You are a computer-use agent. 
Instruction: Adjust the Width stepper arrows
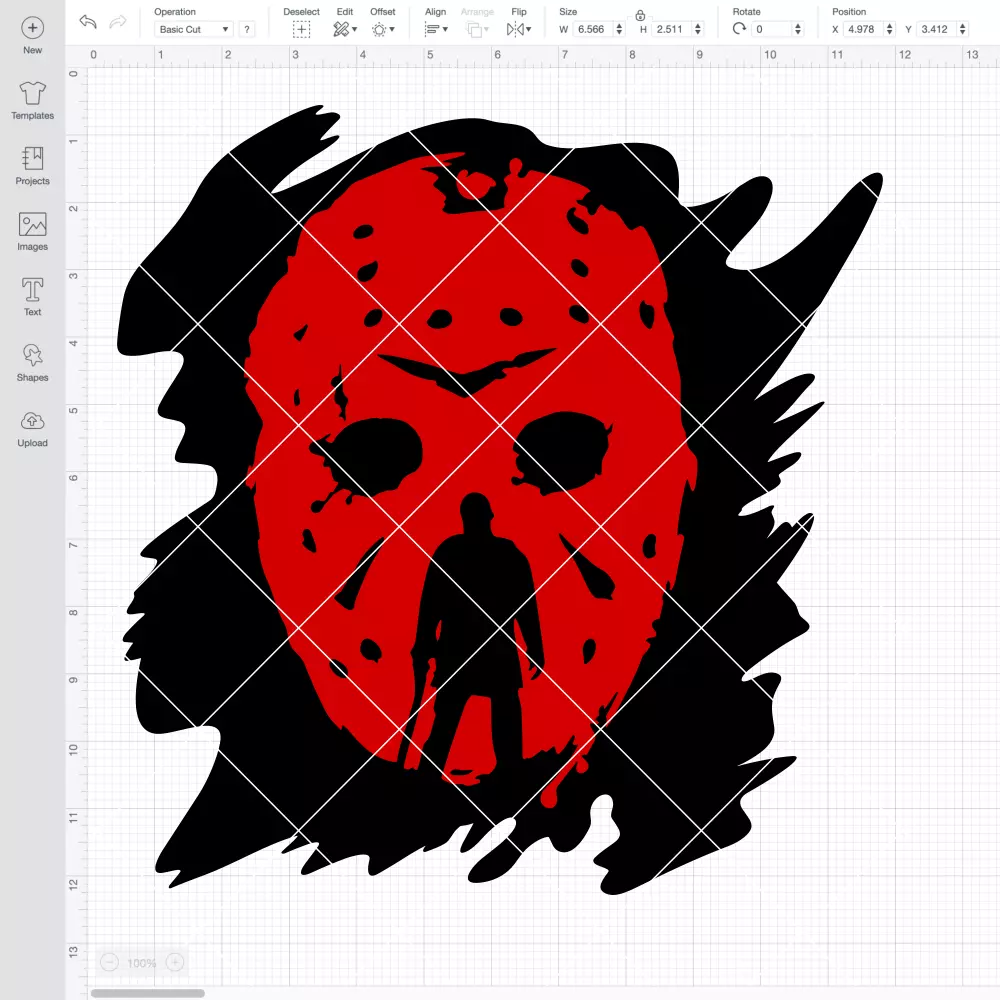click(x=619, y=29)
